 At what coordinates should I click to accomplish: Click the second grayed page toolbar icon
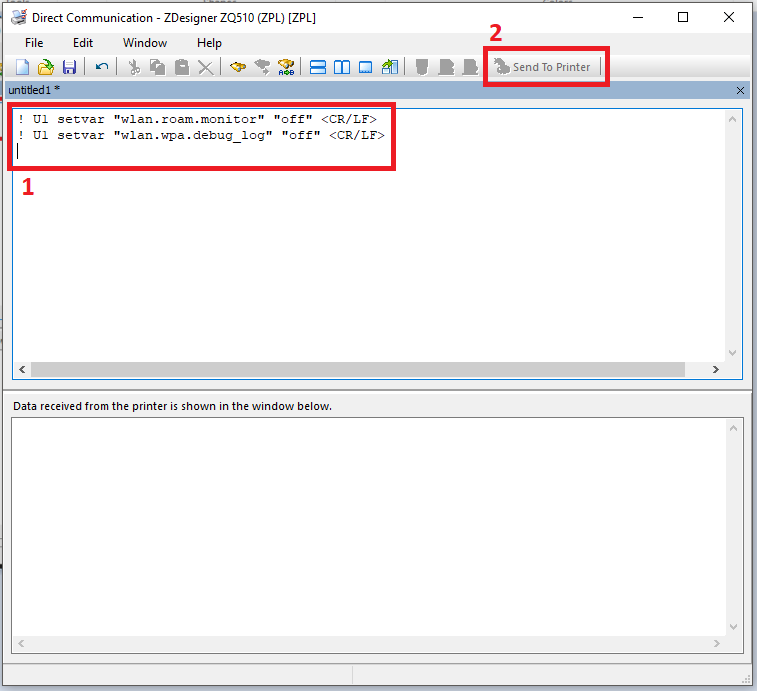446,67
